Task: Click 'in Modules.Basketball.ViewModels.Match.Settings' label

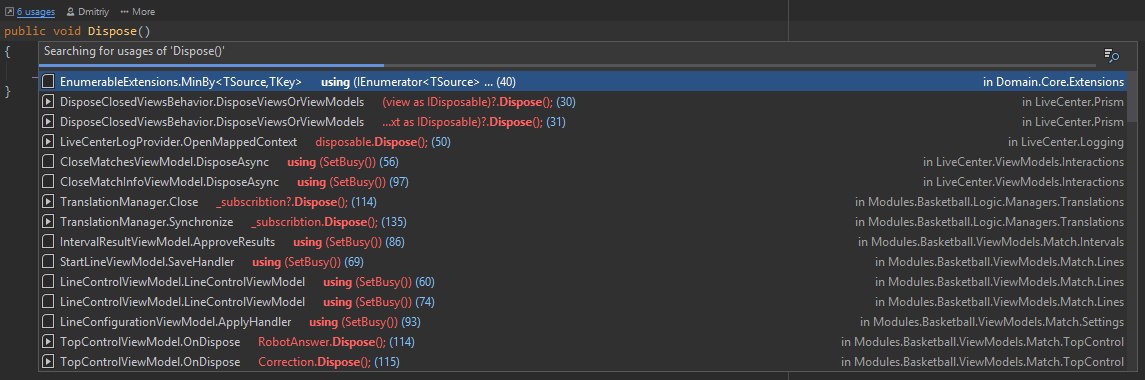Action: (x=992, y=322)
